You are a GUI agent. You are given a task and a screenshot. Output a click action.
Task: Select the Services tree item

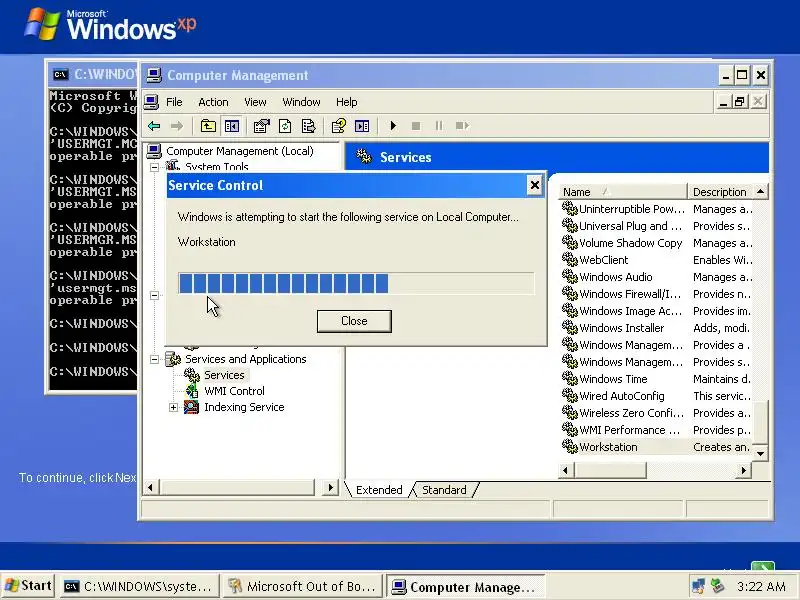224,375
